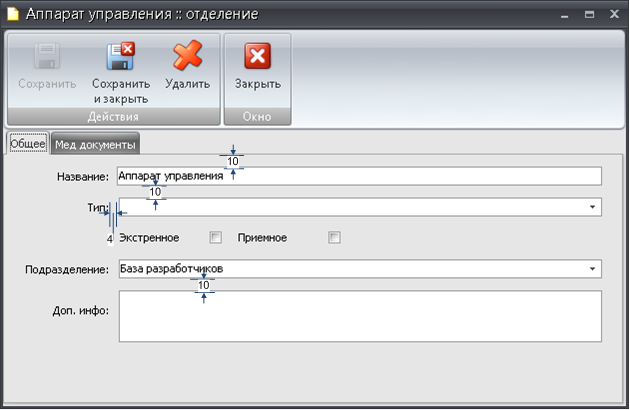Expand the Тип dropdown arrow
The image size is (630, 410).
click(592, 207)
